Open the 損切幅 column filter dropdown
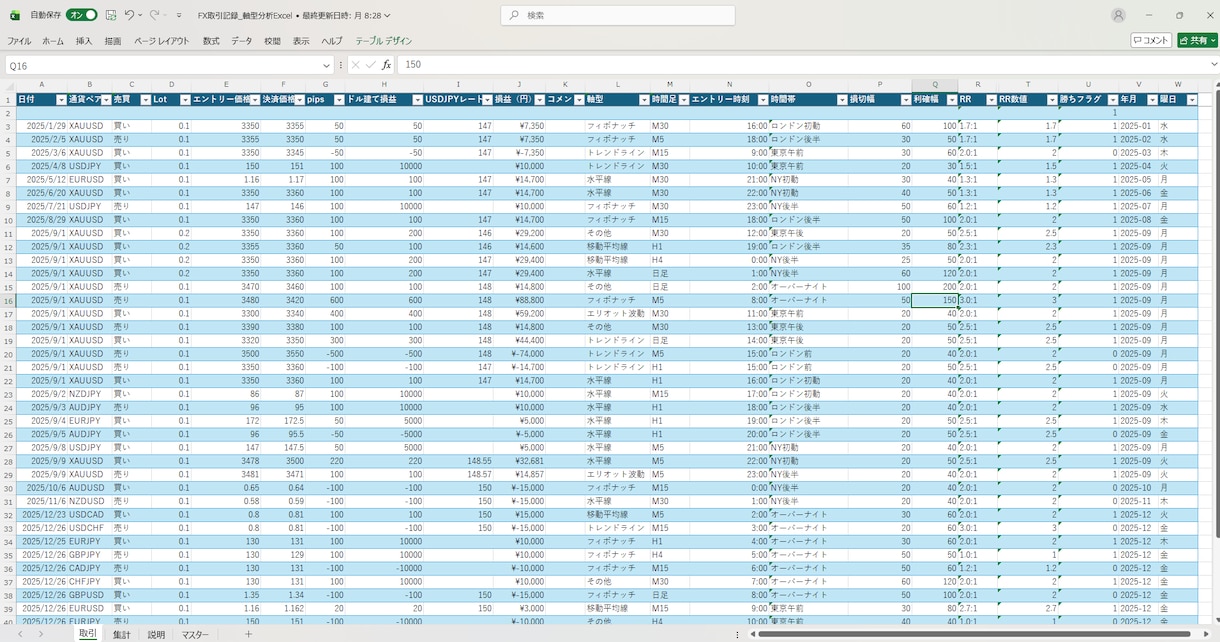Screen dimensions: 1220x642 [x=905, y=100]
